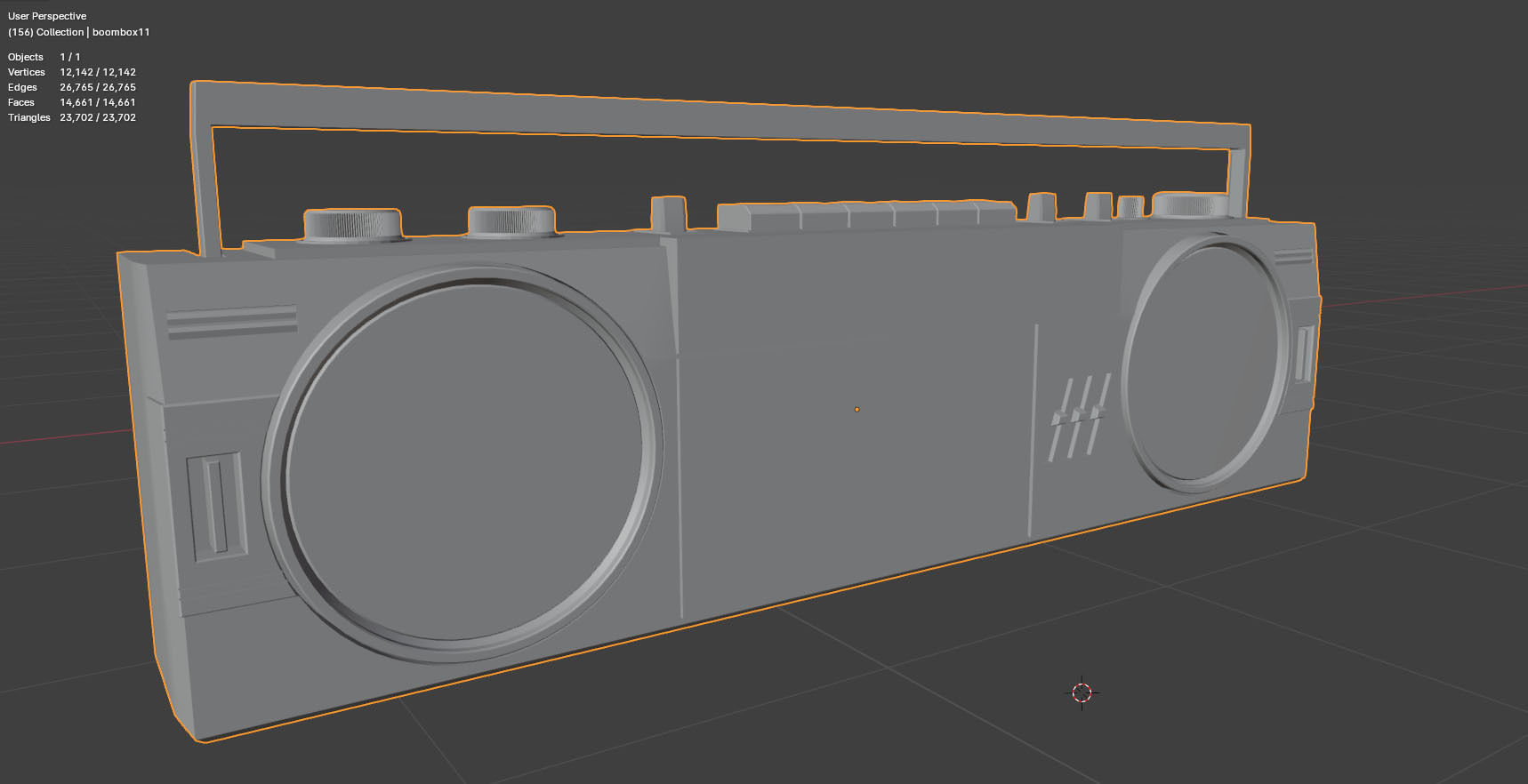1528x784 pixels.
Task: Click the "(156) Collection | boombox11" label
Action: pos(79,32)
